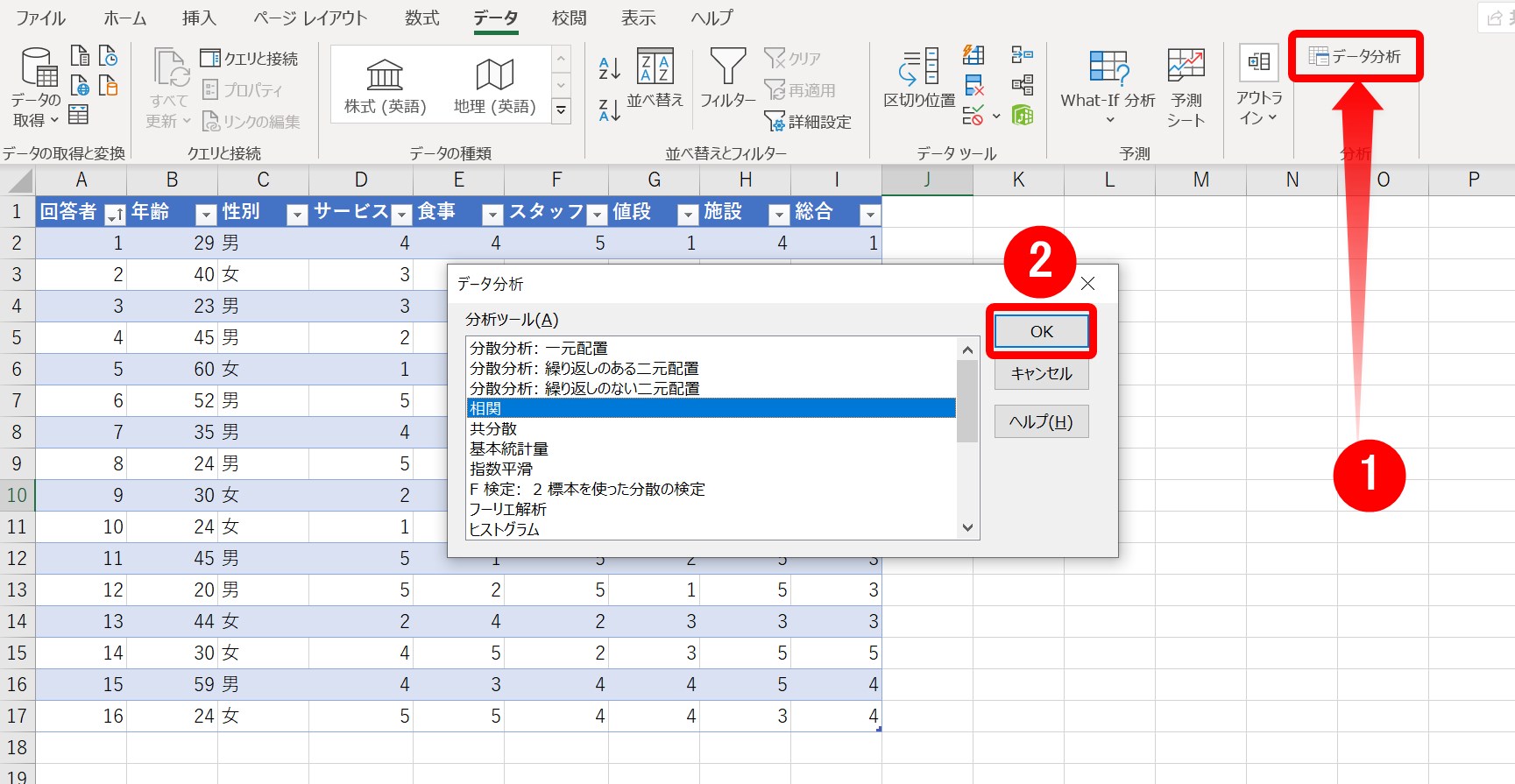Viewport: 1515px width, 784px height.
Task: Click the ヘルプ(H) button in dialog
Action: pos(1042,421)
